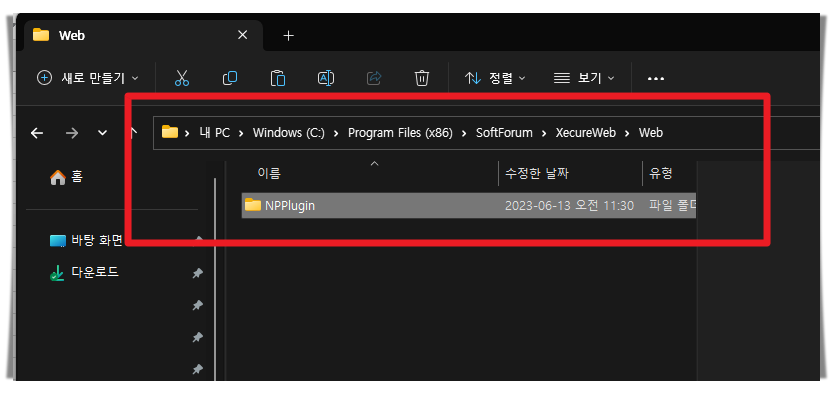Open the 새로 만들기 menu
Screen dimensions: 833x394
87,78
